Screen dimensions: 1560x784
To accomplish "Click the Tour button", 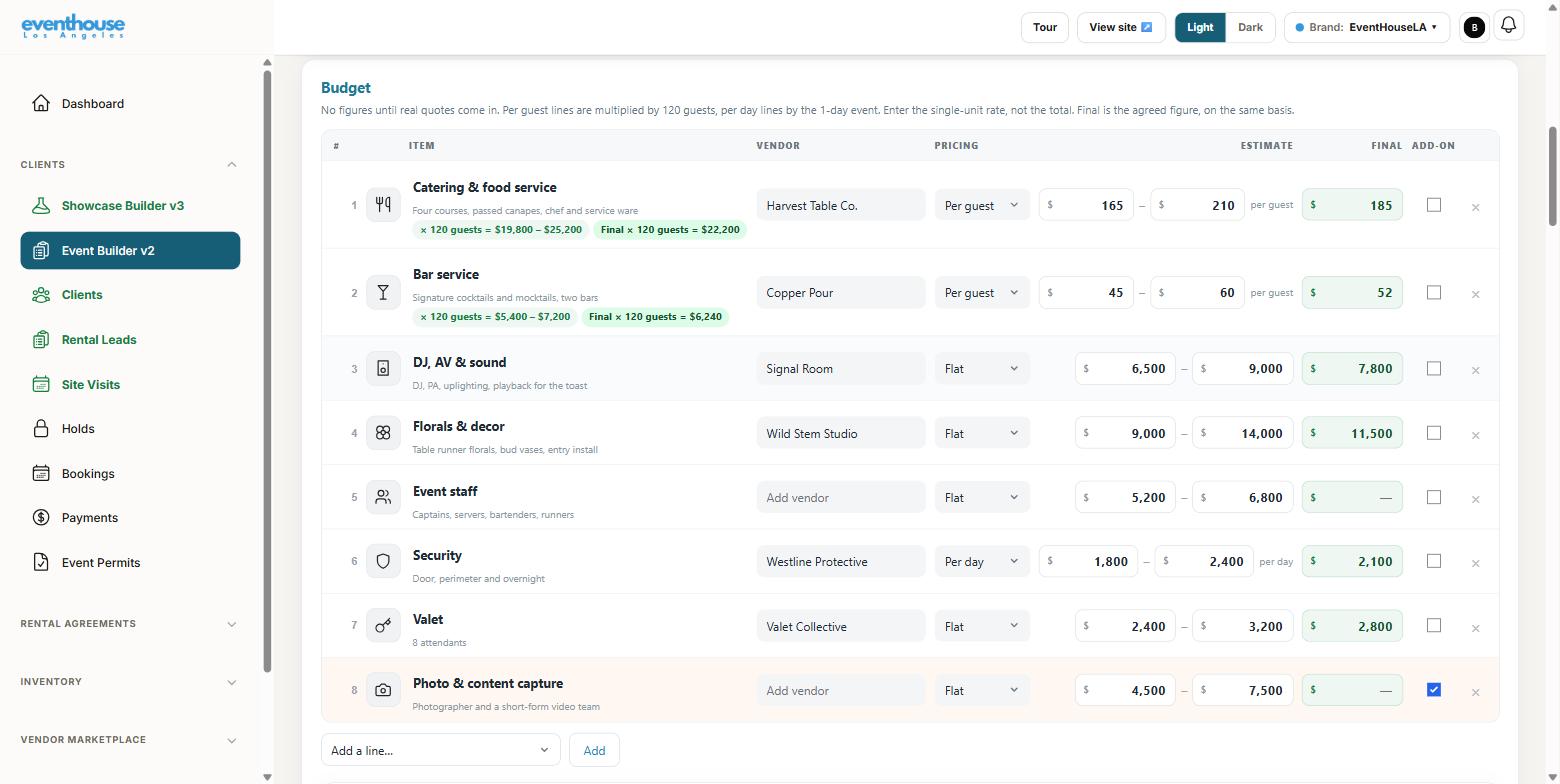I will click(x=1045, y=27).
